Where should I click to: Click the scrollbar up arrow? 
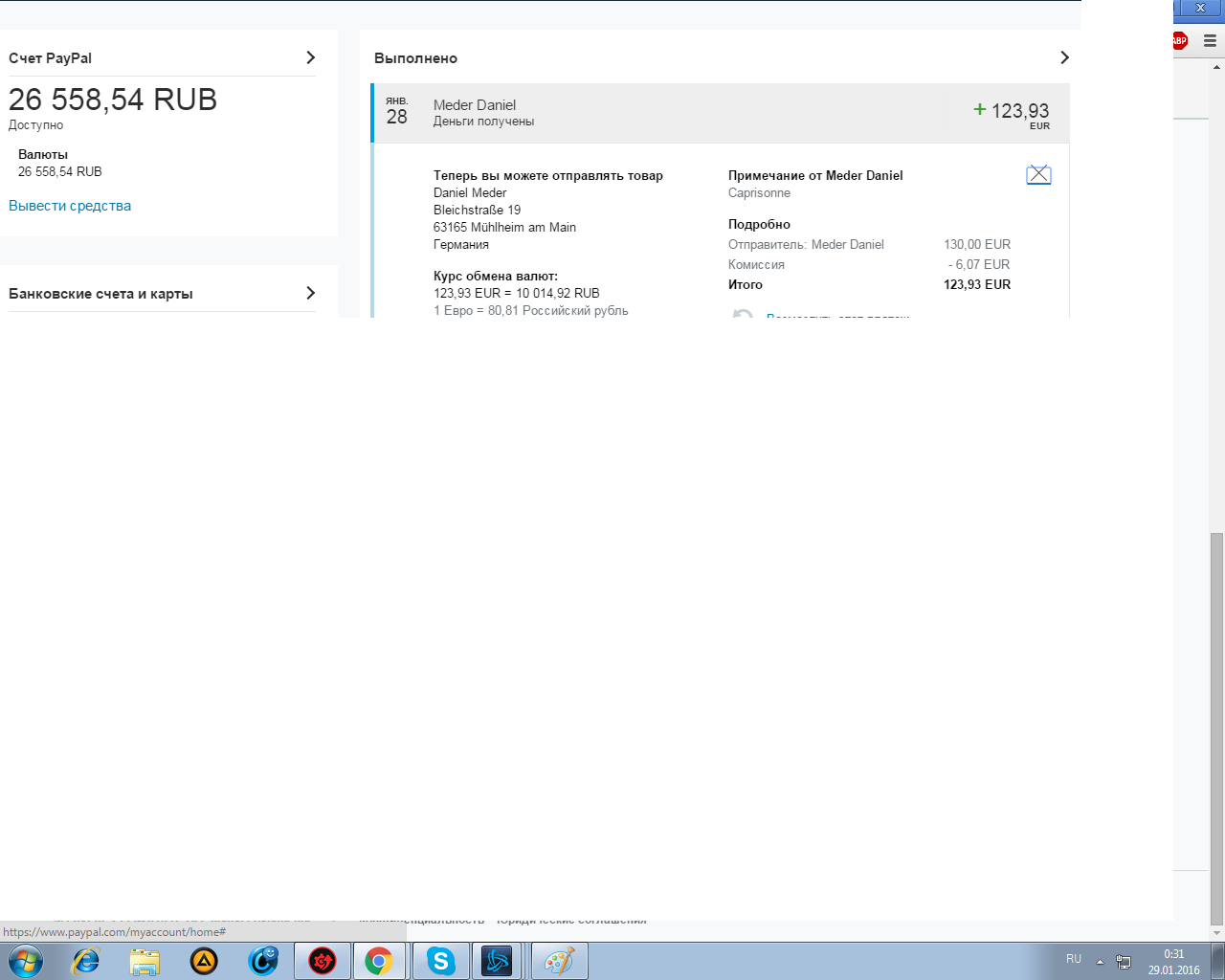pyautogui.click(x=1217, y=67)
